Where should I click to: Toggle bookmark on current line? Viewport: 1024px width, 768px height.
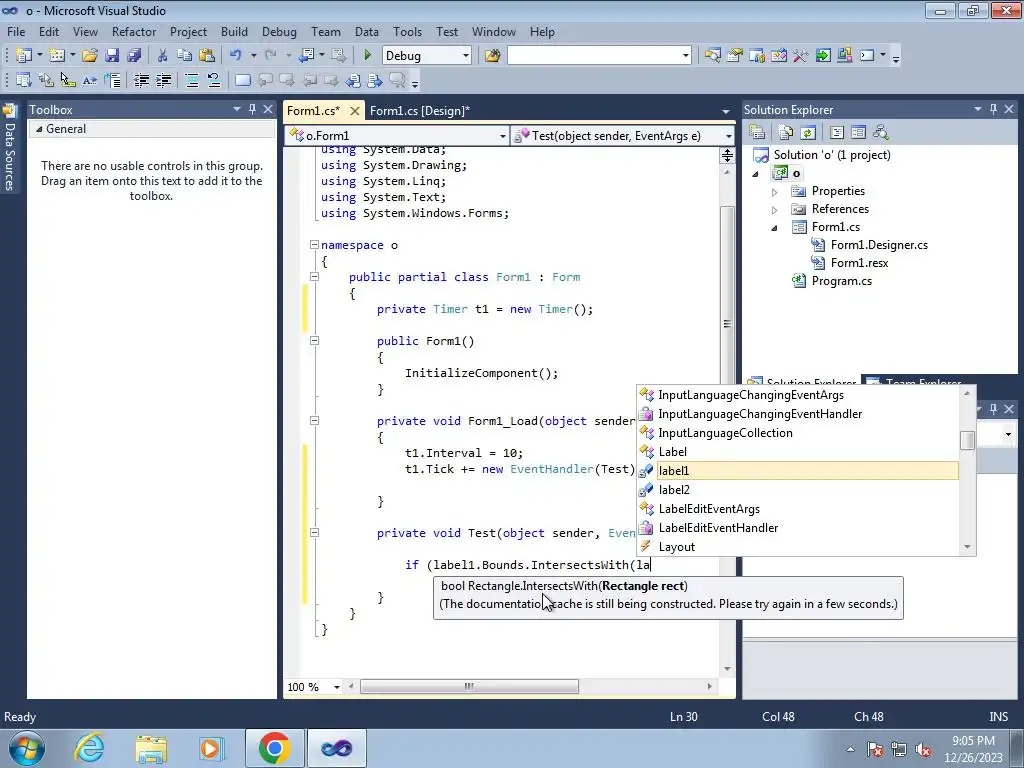(242, 80)
